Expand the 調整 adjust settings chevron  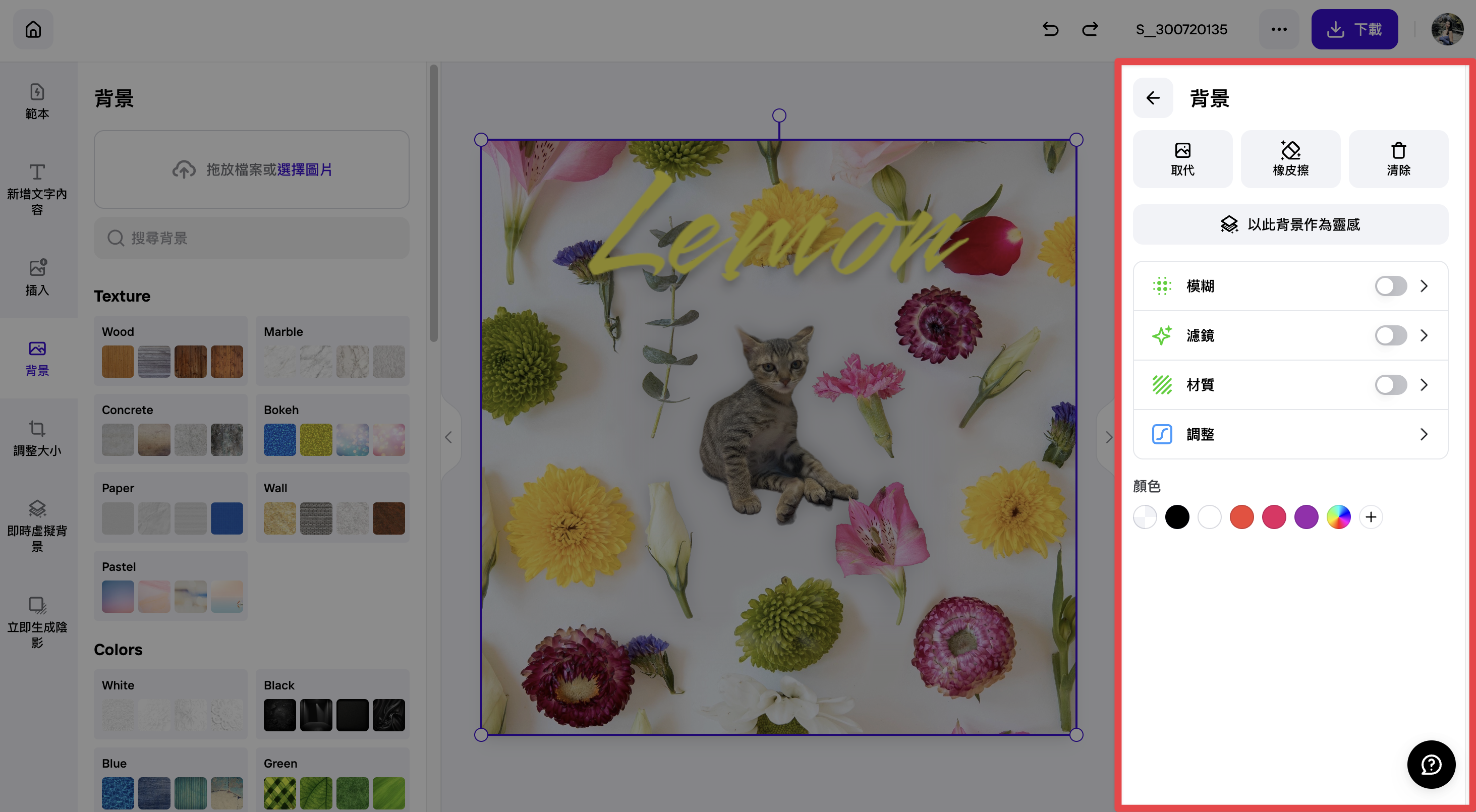point(1424,434)
